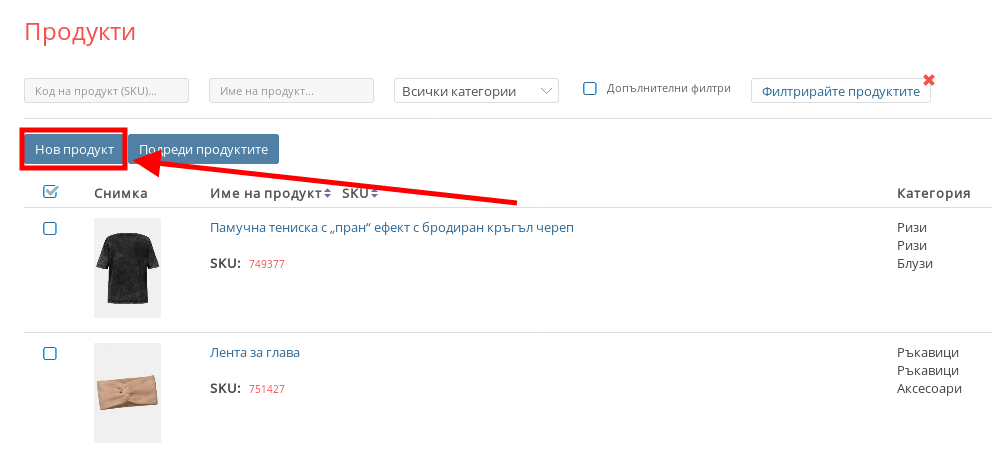Screen dimensions: 992x450
Task: Open the Всички категории dropdown
Action: [476, 91]
